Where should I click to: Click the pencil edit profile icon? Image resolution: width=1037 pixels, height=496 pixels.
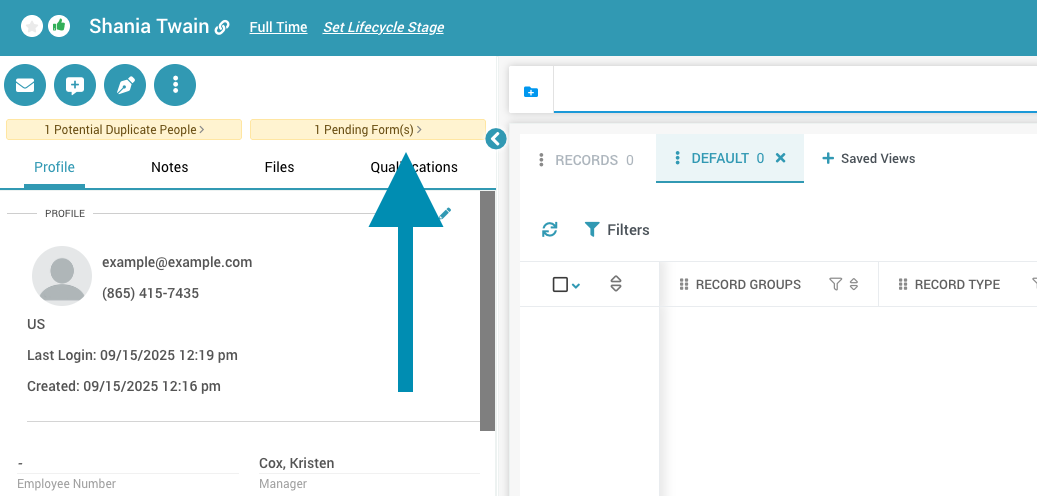(445, 213)
